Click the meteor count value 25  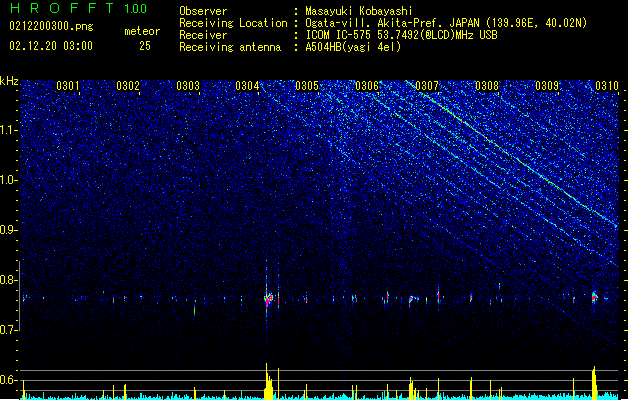point(145,46)
